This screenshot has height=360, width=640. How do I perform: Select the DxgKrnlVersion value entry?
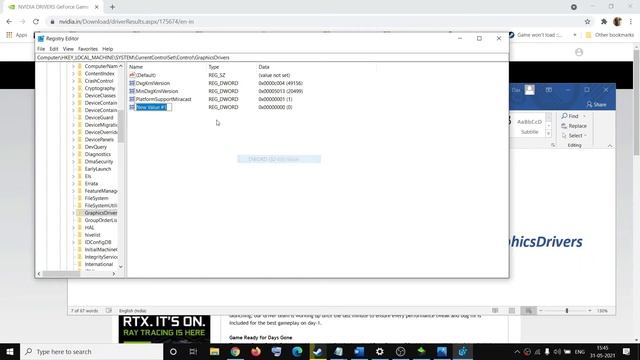[153, 83]
